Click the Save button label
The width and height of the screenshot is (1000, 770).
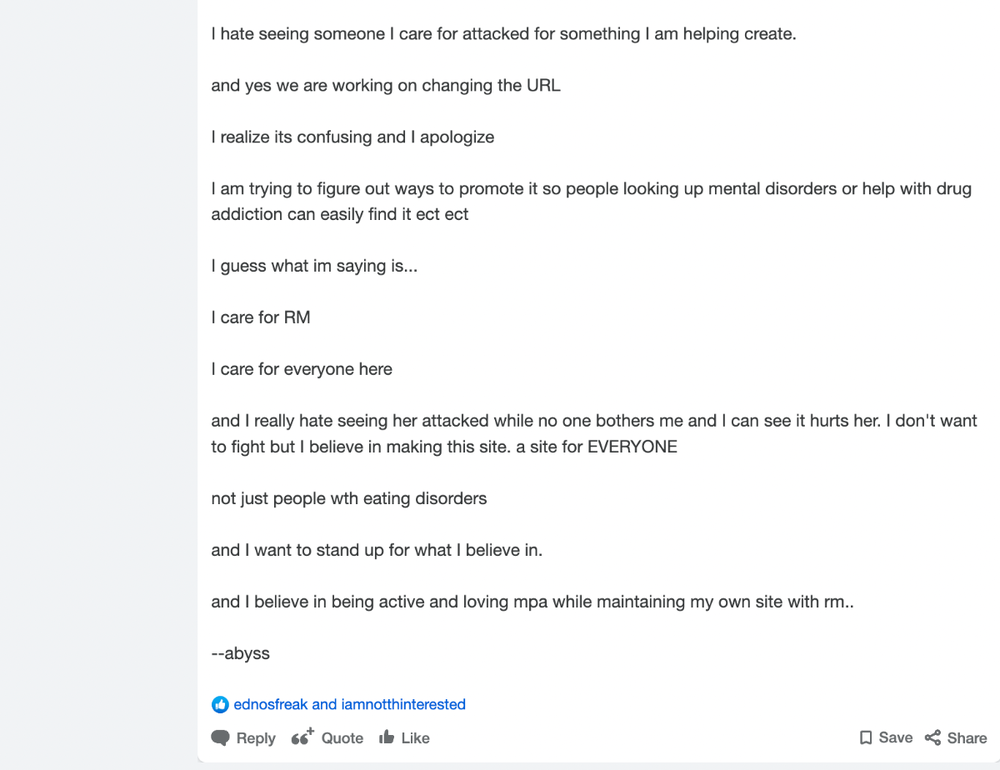[895, 738]
